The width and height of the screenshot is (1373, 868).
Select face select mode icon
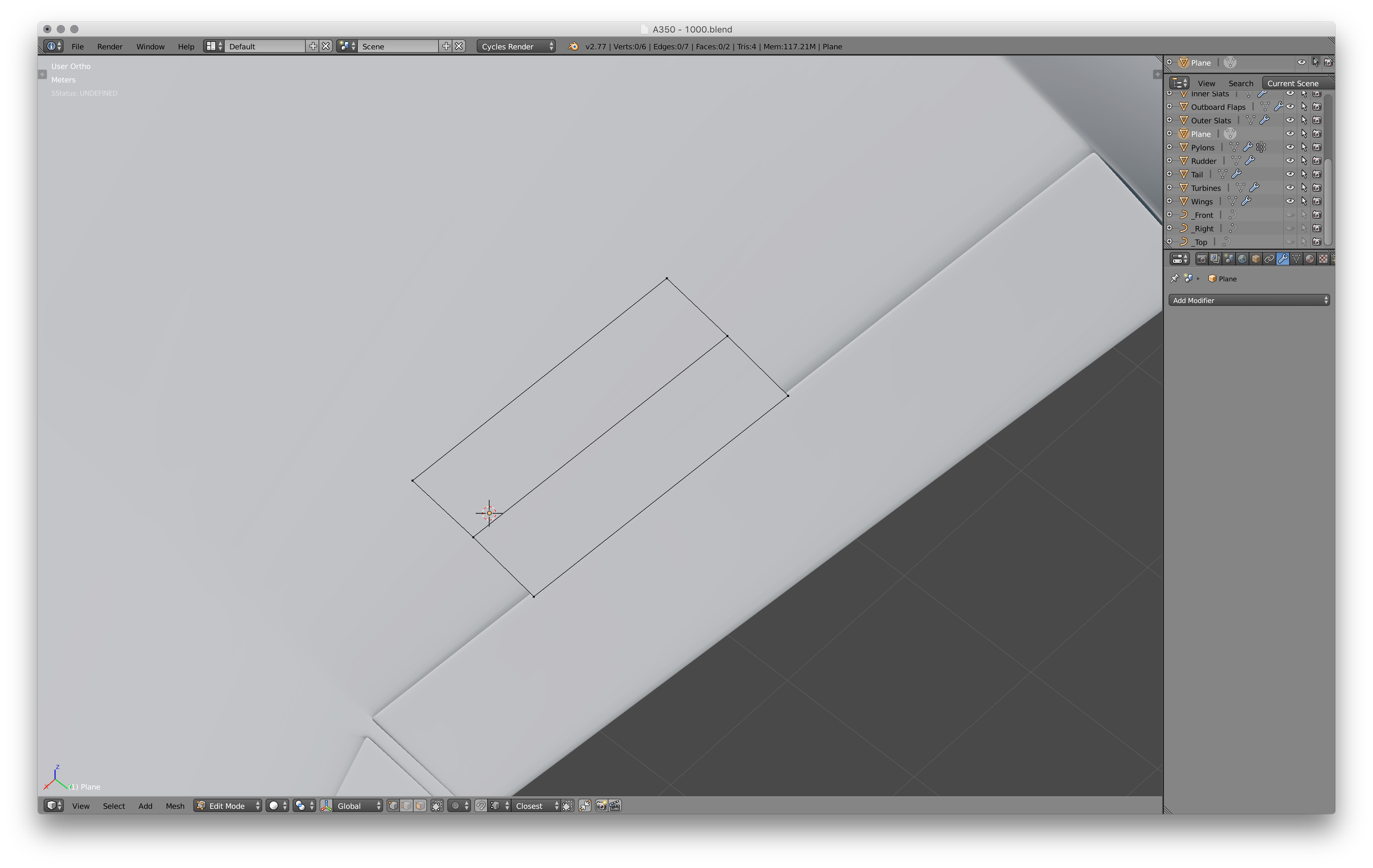[x=420, y=806]
